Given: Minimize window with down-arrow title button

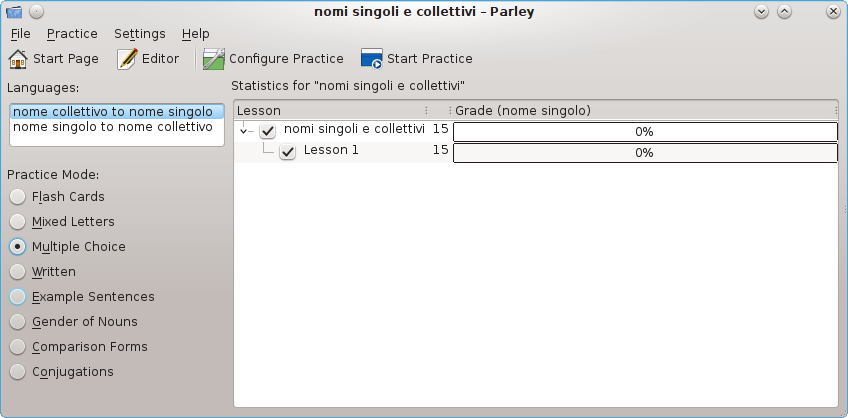Looking at the screenshot, I should (761, 11).
